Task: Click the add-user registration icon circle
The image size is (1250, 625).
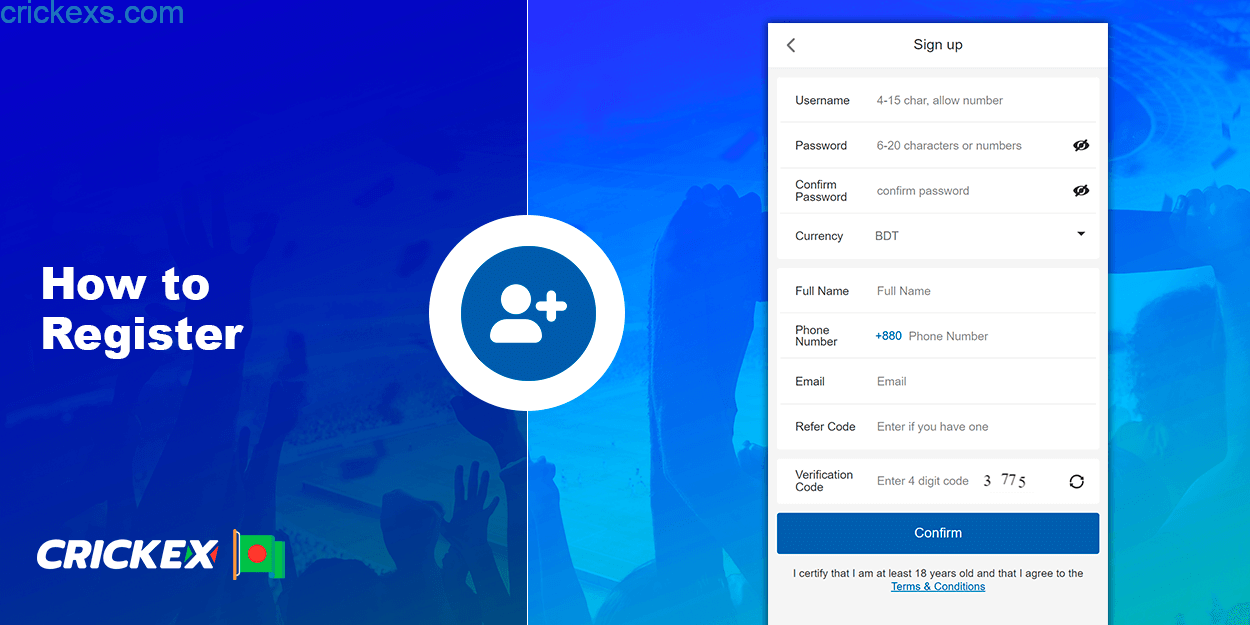Action: tap(527, 312)
